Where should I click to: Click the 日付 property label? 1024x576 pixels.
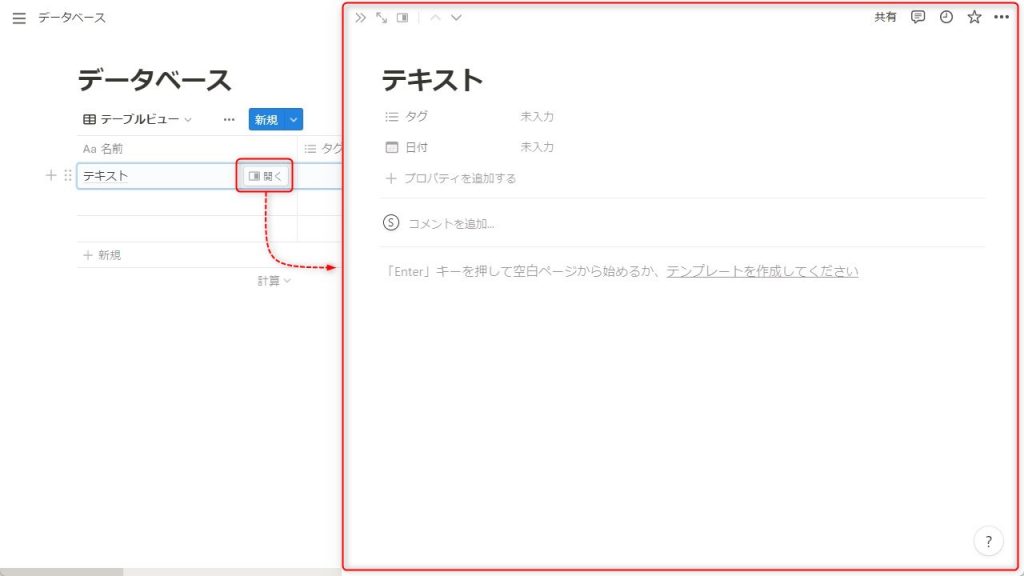click(x=416, y=147)
